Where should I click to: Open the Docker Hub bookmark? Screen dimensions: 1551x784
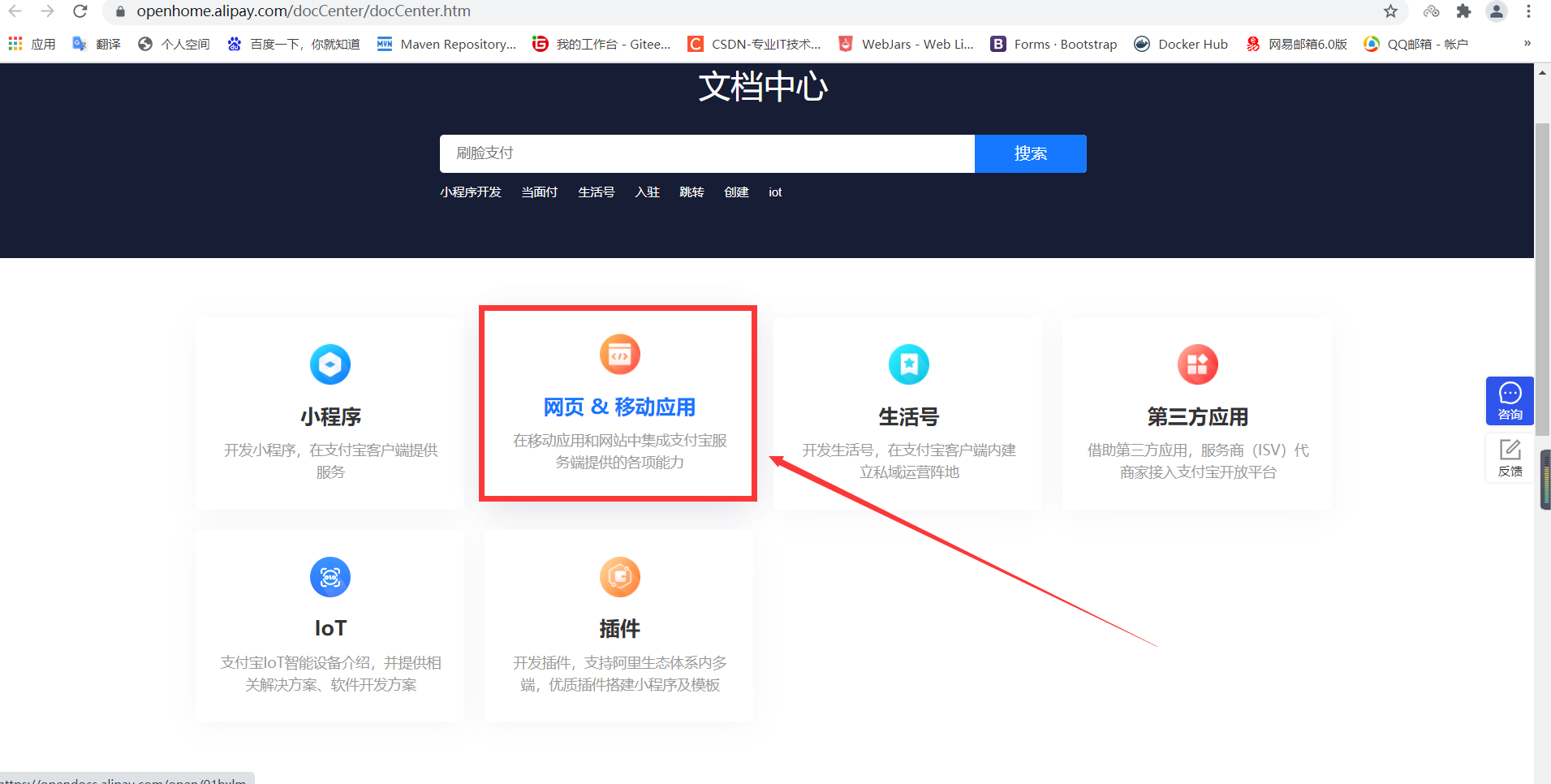[1181, 44]
